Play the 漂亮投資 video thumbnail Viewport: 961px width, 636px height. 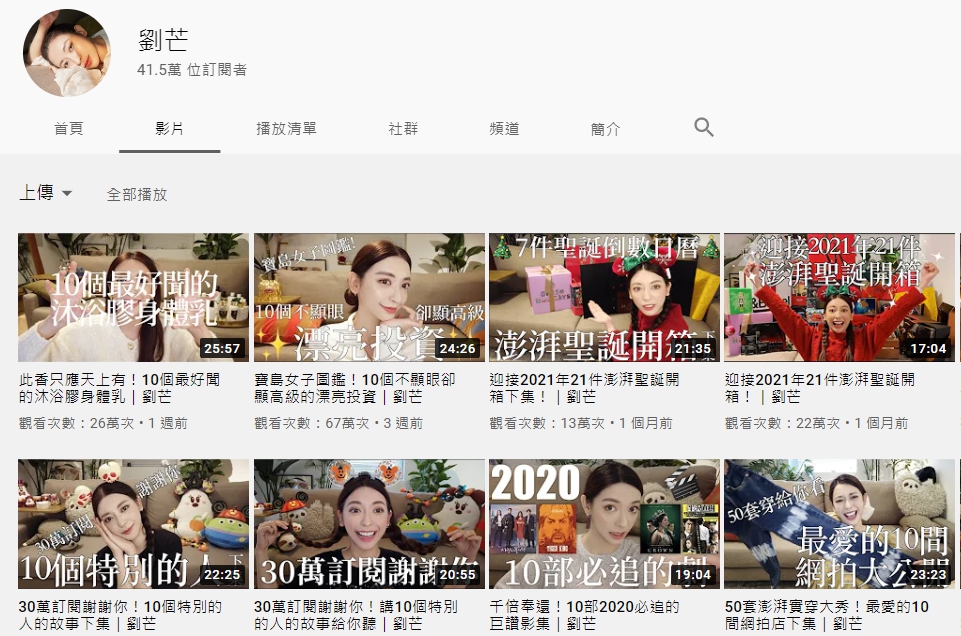pyautogui.click(x=369, y=298)
